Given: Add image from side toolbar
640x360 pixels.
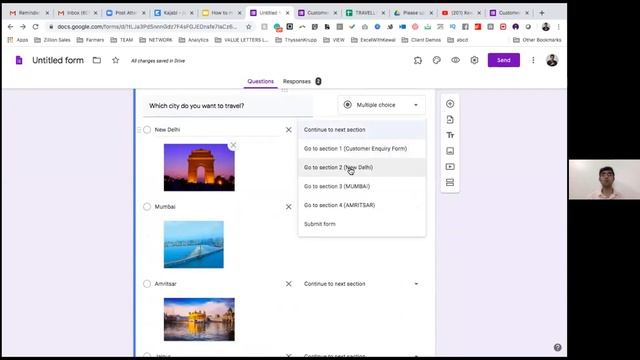Looking at the screenshot, I should pos(450,151).
